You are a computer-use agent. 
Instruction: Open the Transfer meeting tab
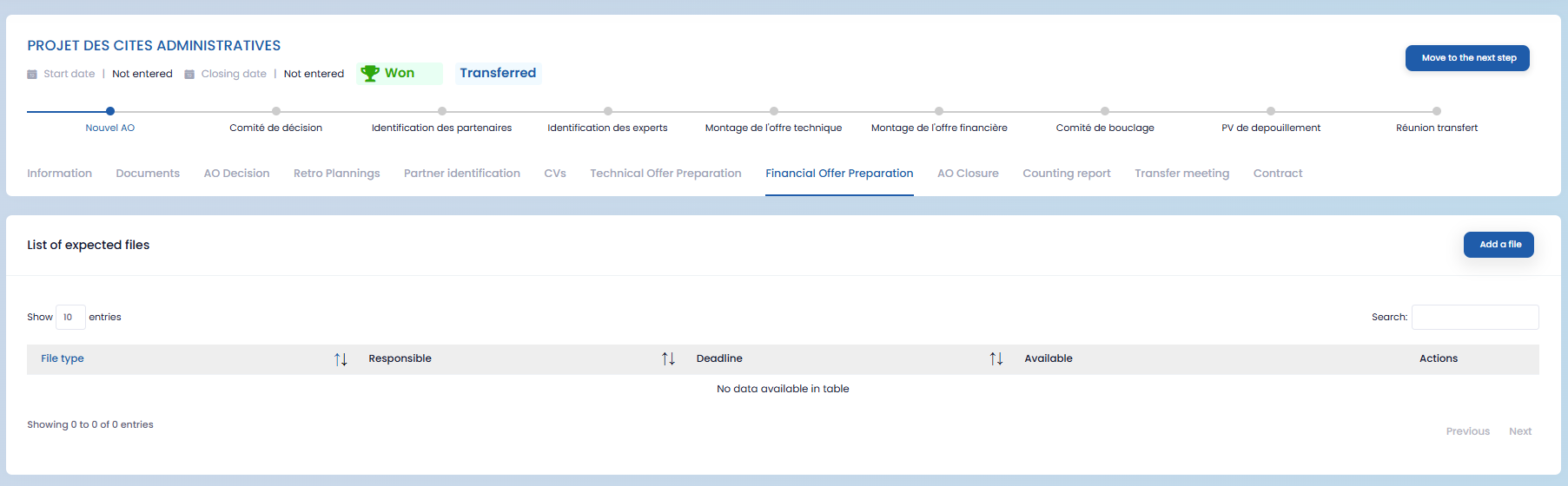1182,174
